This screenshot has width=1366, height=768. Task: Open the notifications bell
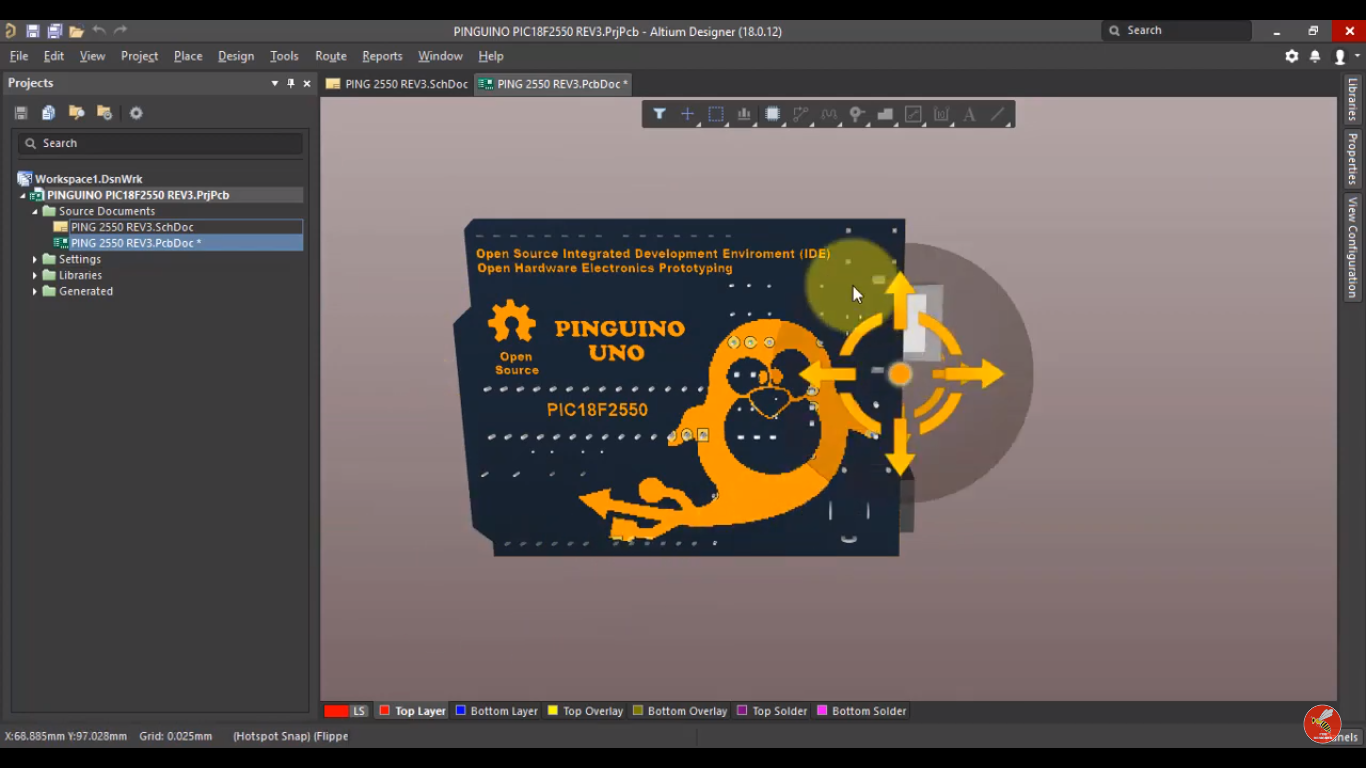tap(1315, 56)
